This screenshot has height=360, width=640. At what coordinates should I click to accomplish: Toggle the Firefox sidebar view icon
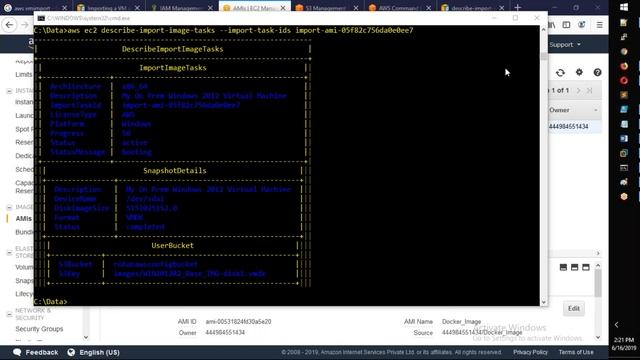567,25
